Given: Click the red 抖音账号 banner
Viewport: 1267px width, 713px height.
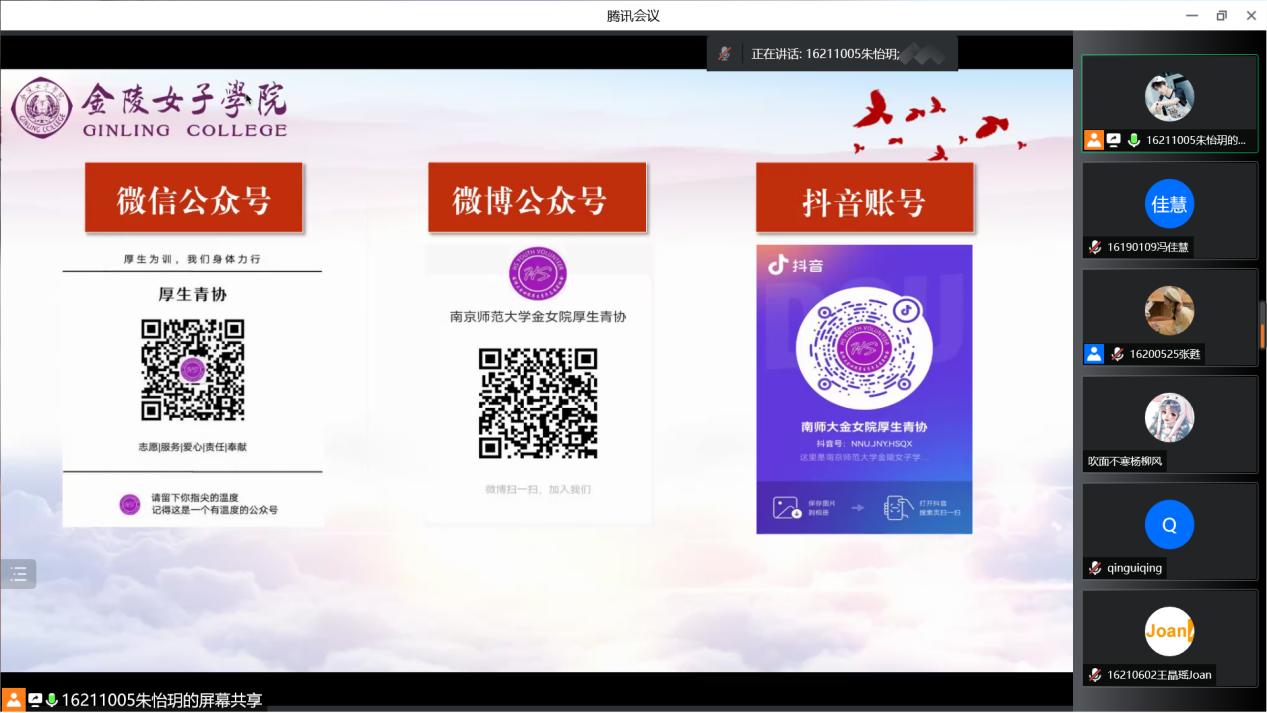Looking at the screenshot, I should (864, 198).
